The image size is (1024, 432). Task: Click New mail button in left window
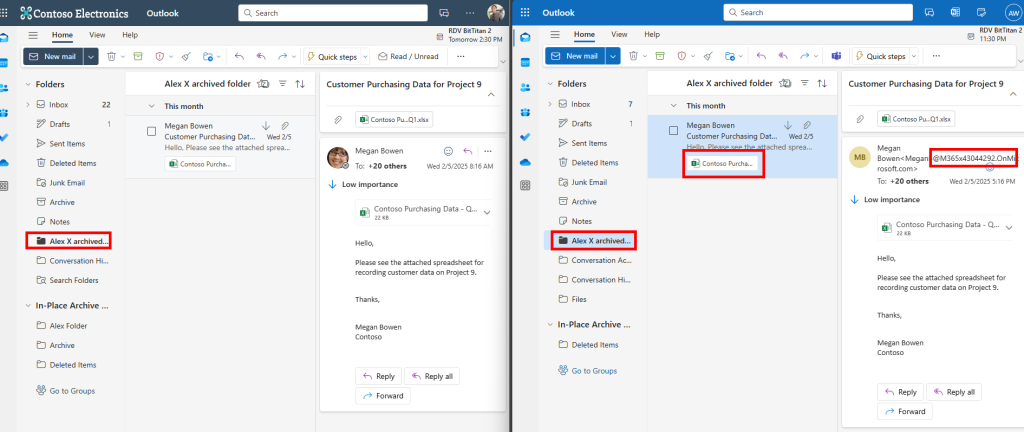click(54, 57)
